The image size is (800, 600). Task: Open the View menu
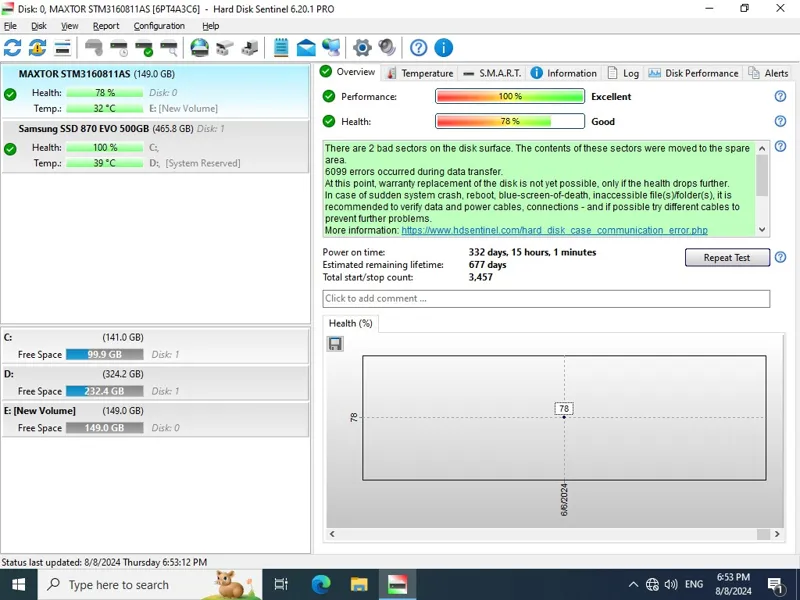click(x=70, y=26)
